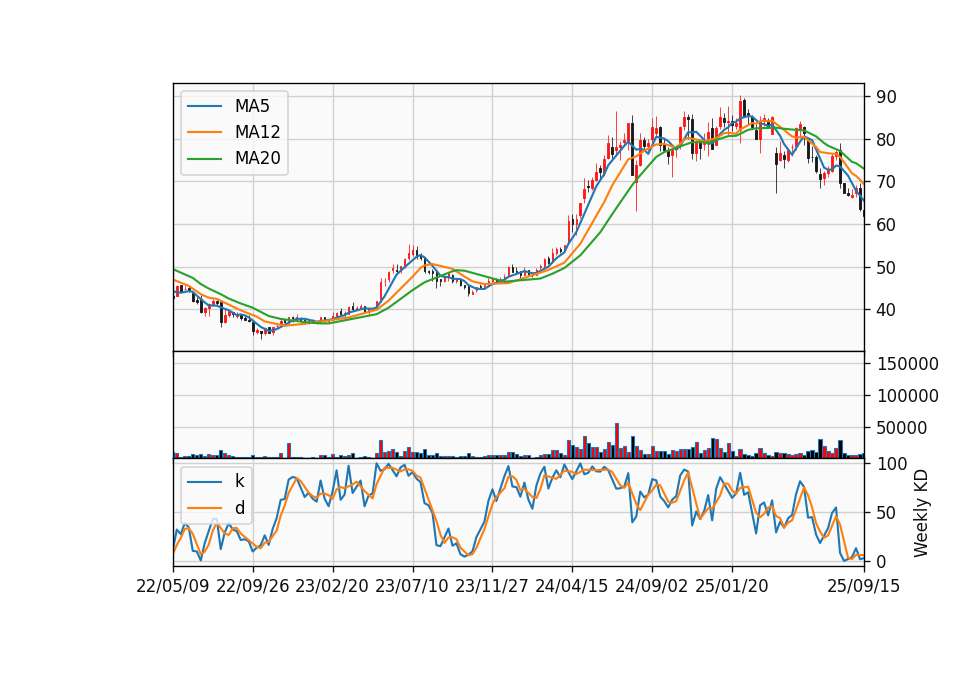This screenshot has width=960, height=690.
Task: Click the KD axis label 100
Action: coord(892,464)
